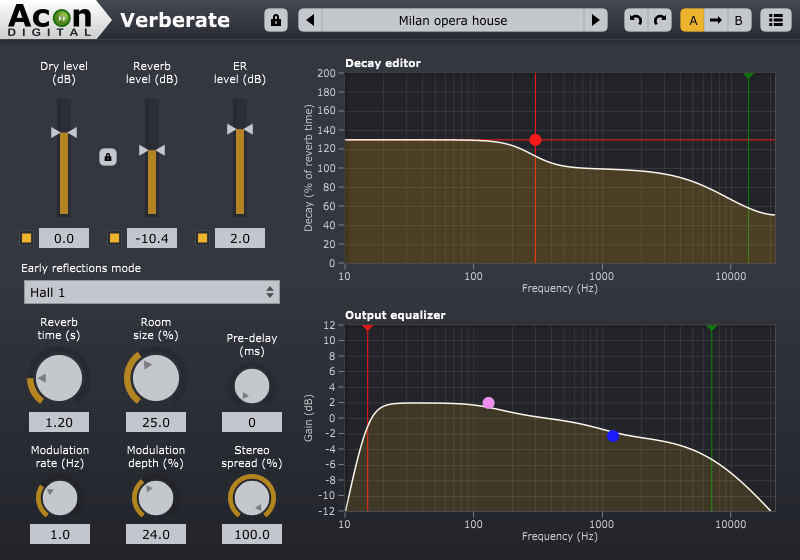Click the Modulation rate value 1.0
The image size is (800, 560).
(60, 534)
